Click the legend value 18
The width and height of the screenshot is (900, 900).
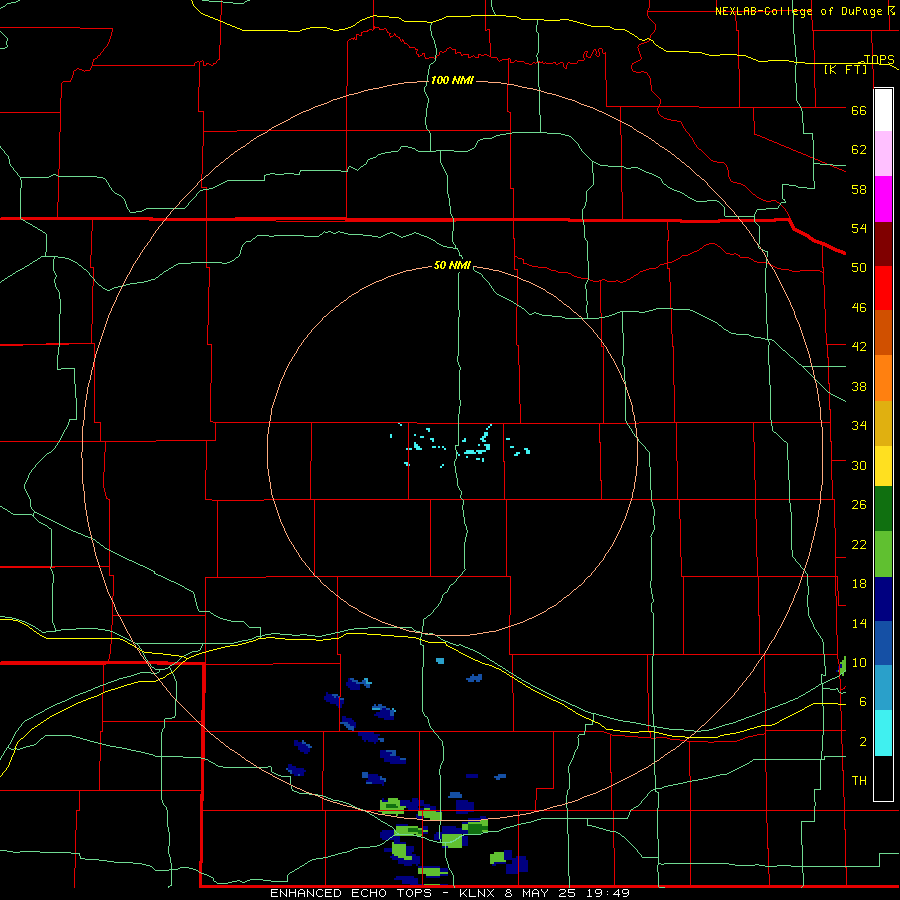(859, 584)
